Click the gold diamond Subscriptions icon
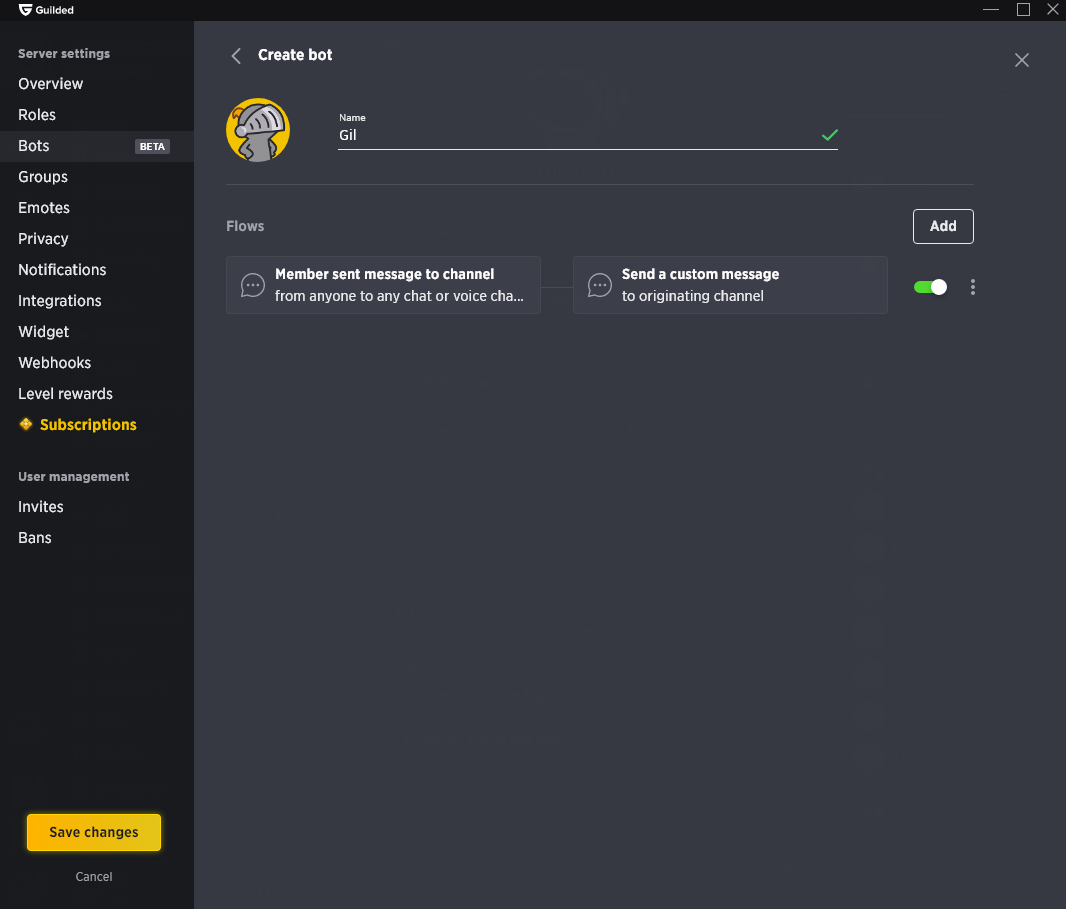Viewport: 1066px width, 909px height. click(x=26, y=424)
